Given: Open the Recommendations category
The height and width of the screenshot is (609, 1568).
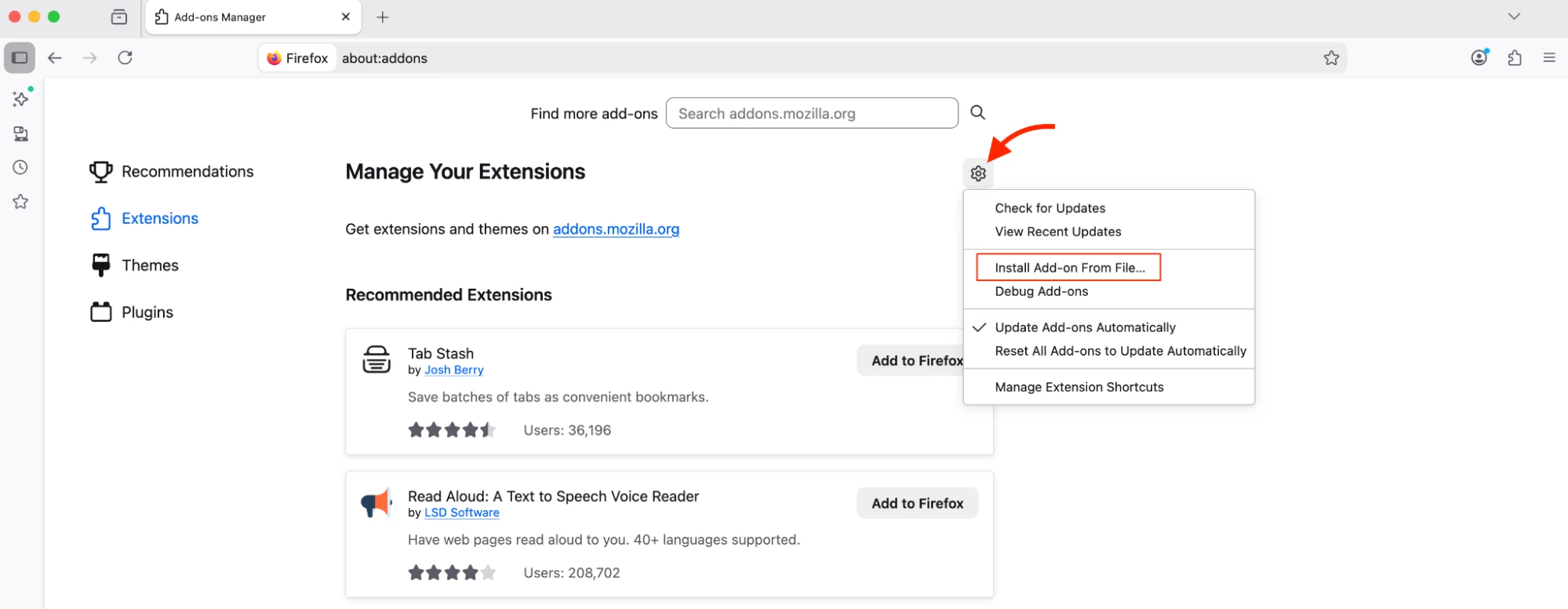Looking at the screenshot, I should [x=173, y=172].
